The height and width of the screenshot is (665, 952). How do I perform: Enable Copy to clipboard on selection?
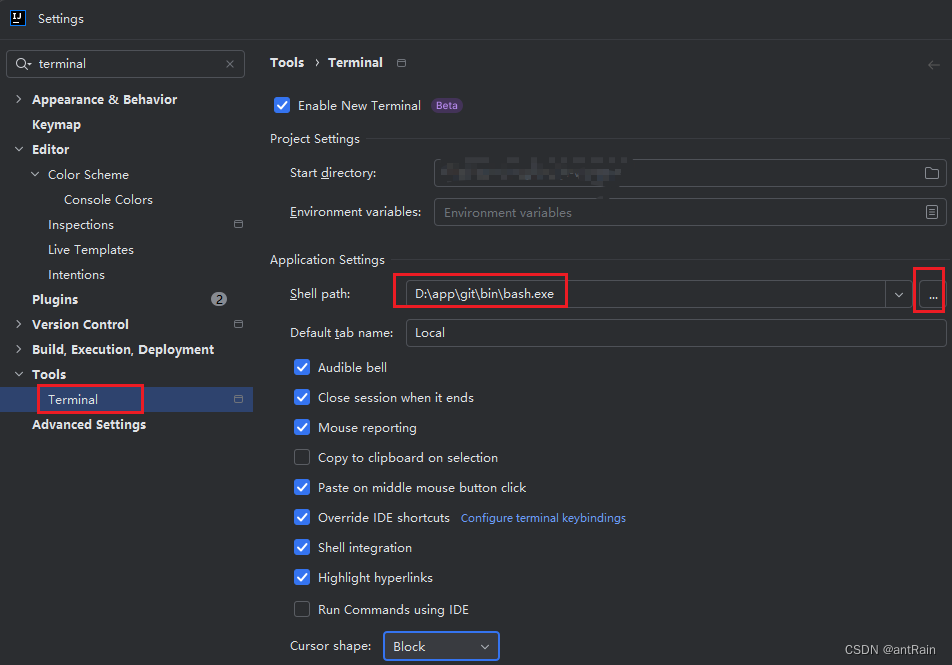click(302, 457)
